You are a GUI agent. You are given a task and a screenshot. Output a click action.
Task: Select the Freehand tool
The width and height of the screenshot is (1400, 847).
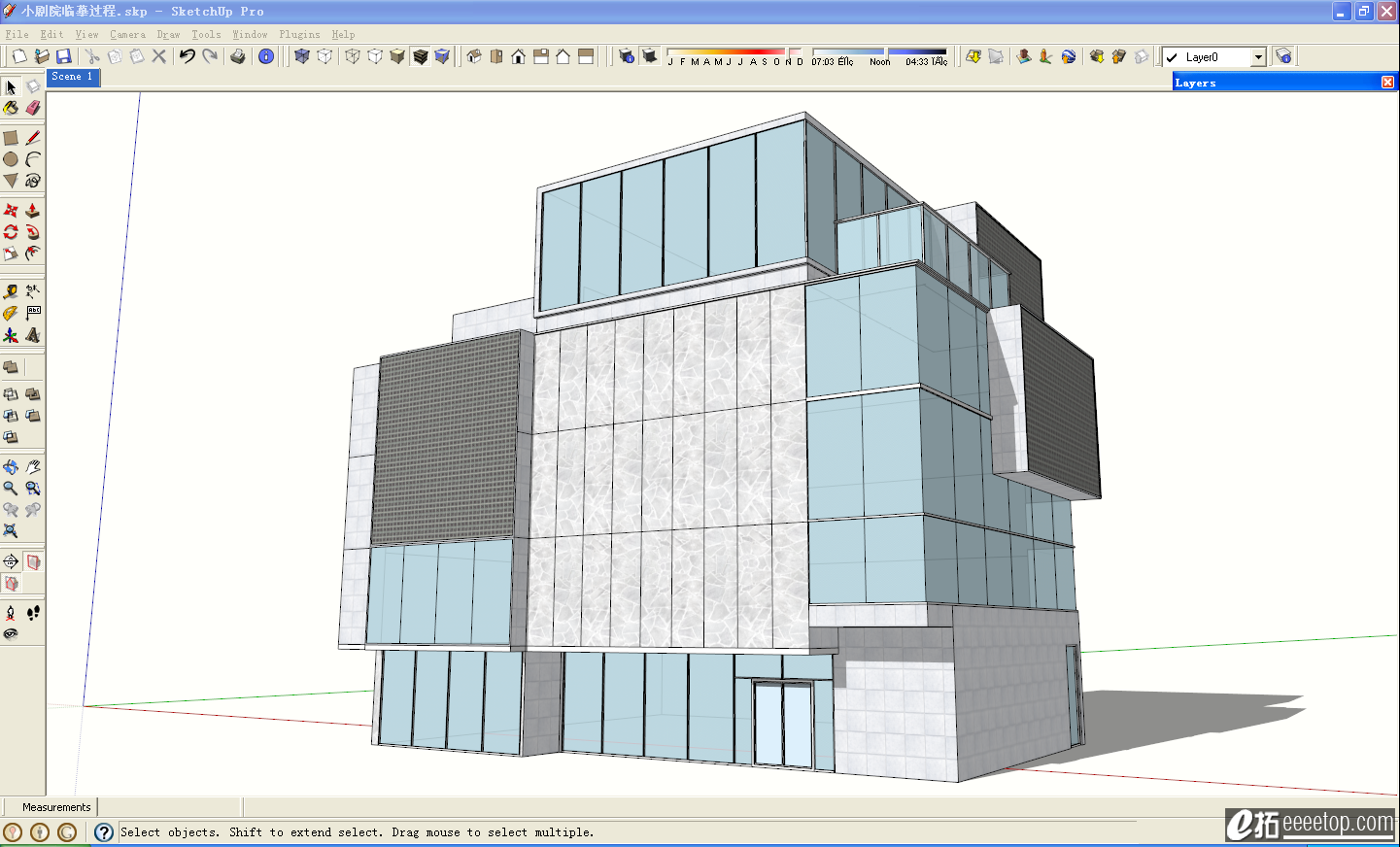point(33,181)
